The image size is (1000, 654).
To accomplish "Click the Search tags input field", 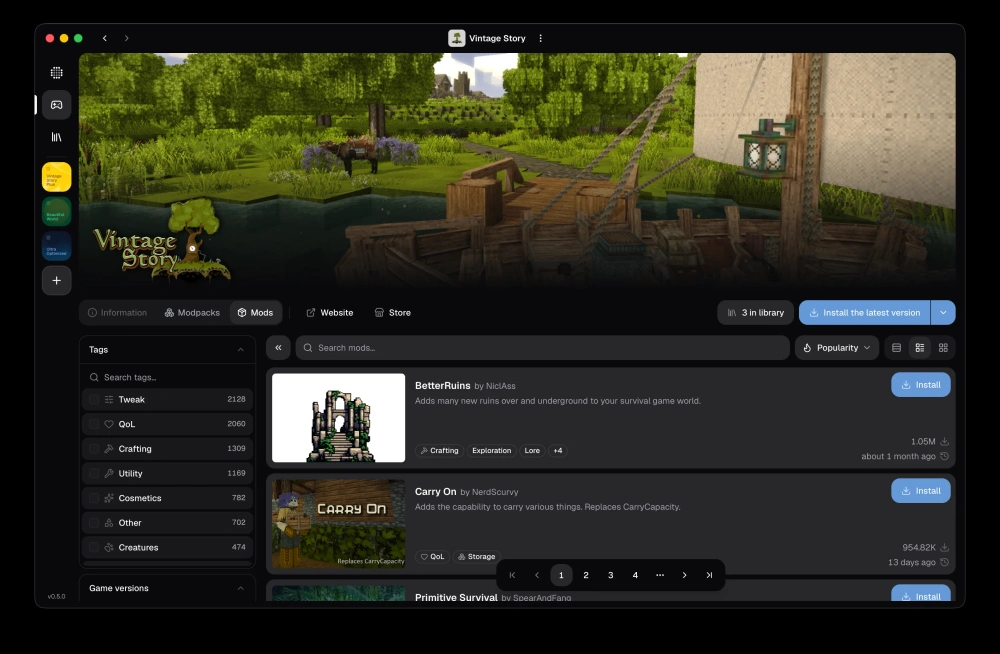I will point(168,377).
